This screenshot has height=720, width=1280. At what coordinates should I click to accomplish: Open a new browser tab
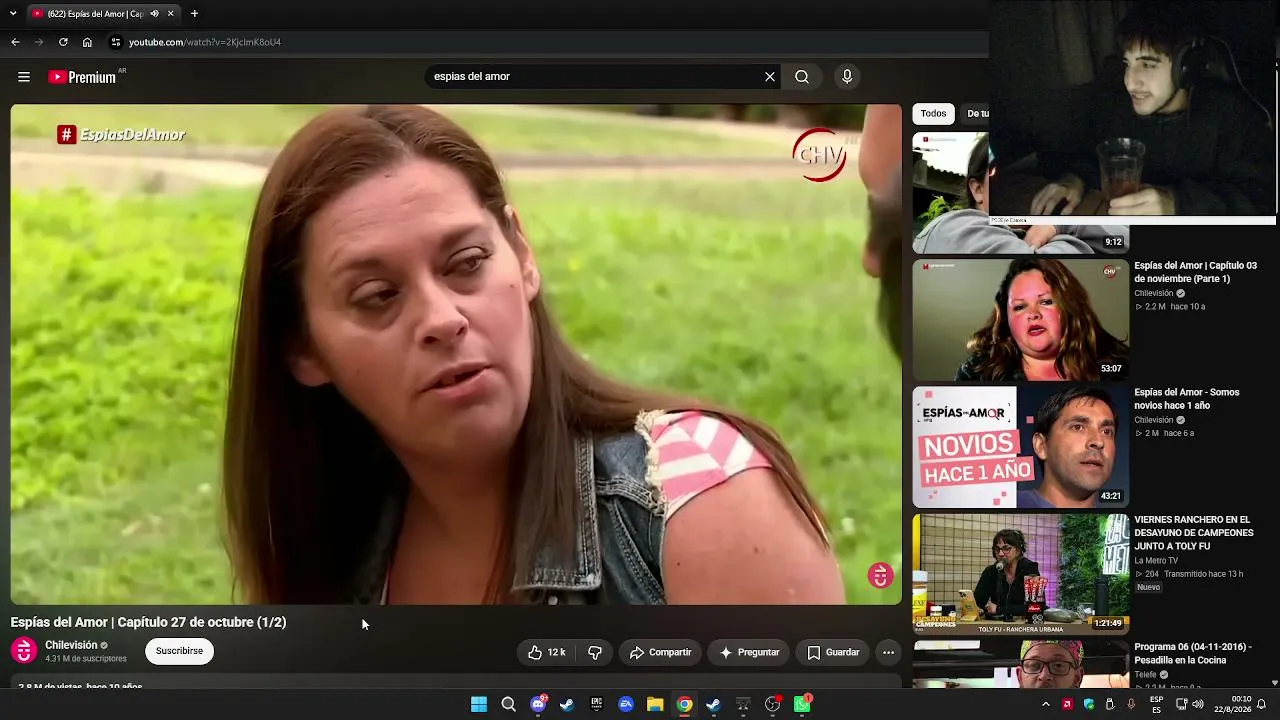point(194,14)
